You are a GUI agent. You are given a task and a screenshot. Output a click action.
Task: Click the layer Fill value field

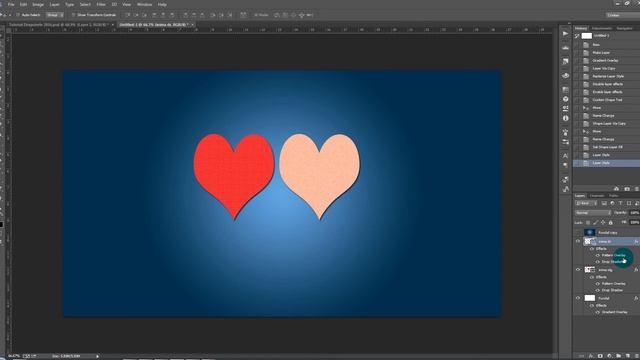click(x=634, y=222)
